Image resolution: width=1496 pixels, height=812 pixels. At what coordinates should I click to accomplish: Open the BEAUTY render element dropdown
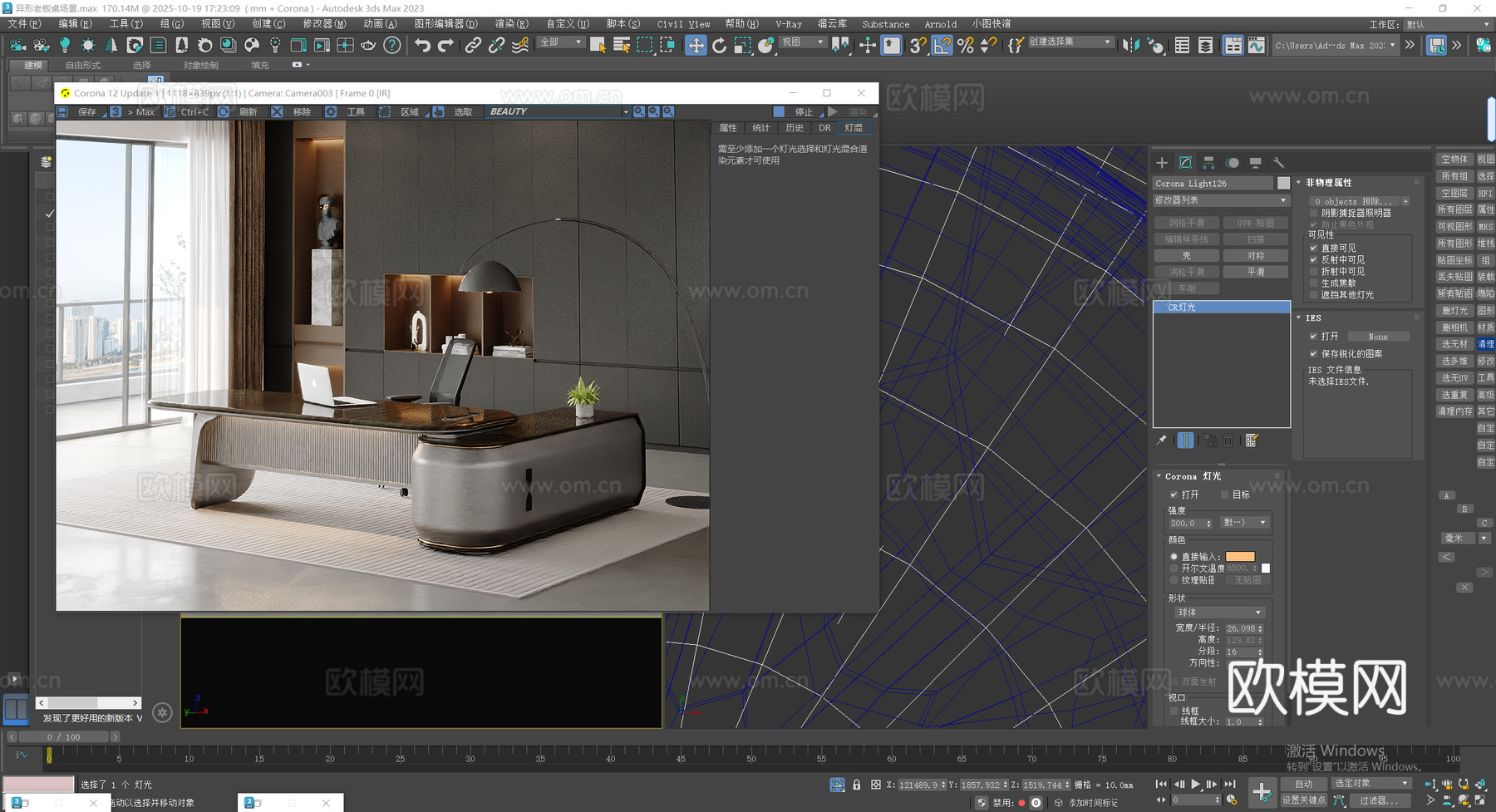[623, 111]
